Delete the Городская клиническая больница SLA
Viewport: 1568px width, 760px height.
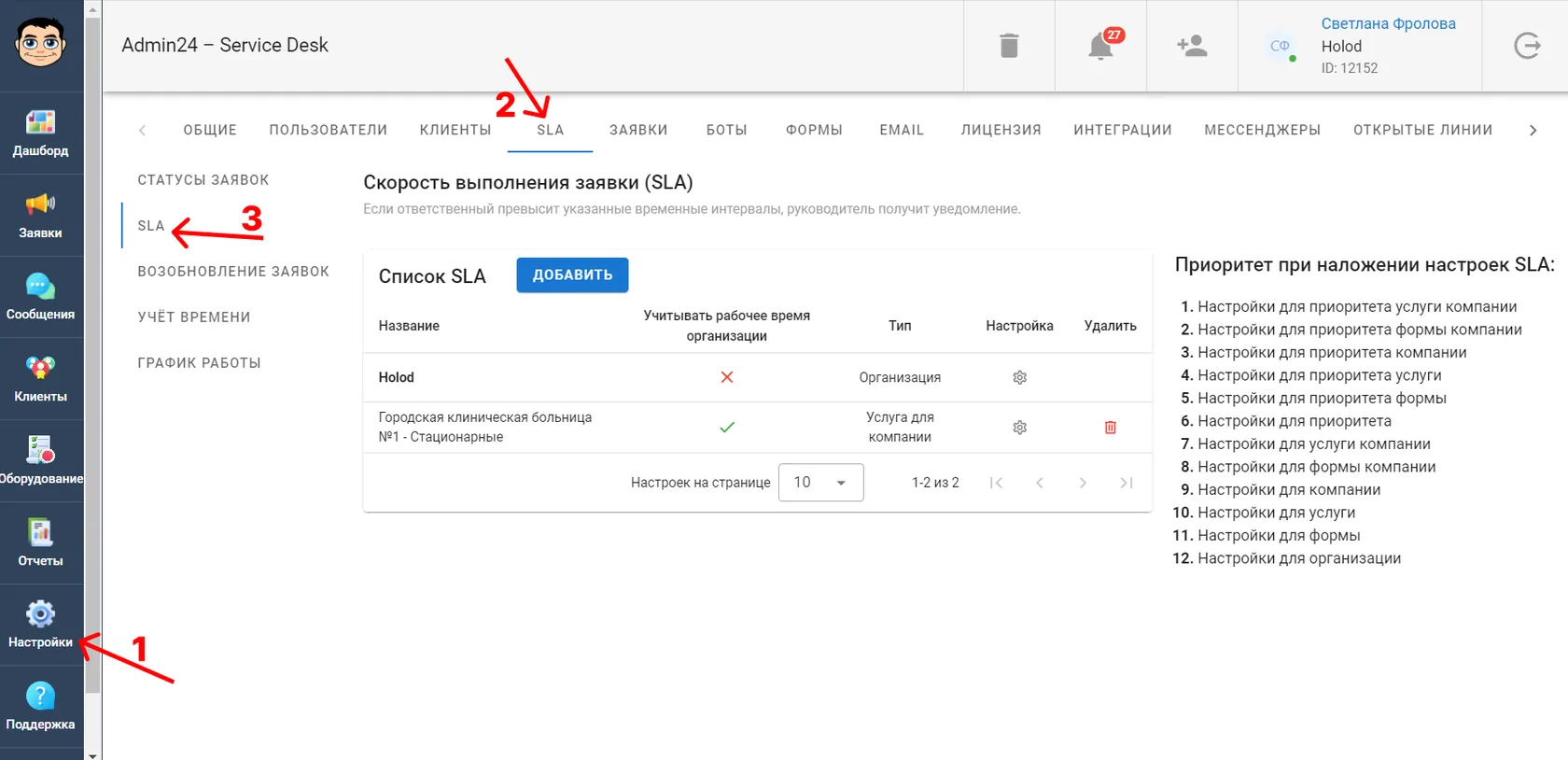pos(1111,428)
